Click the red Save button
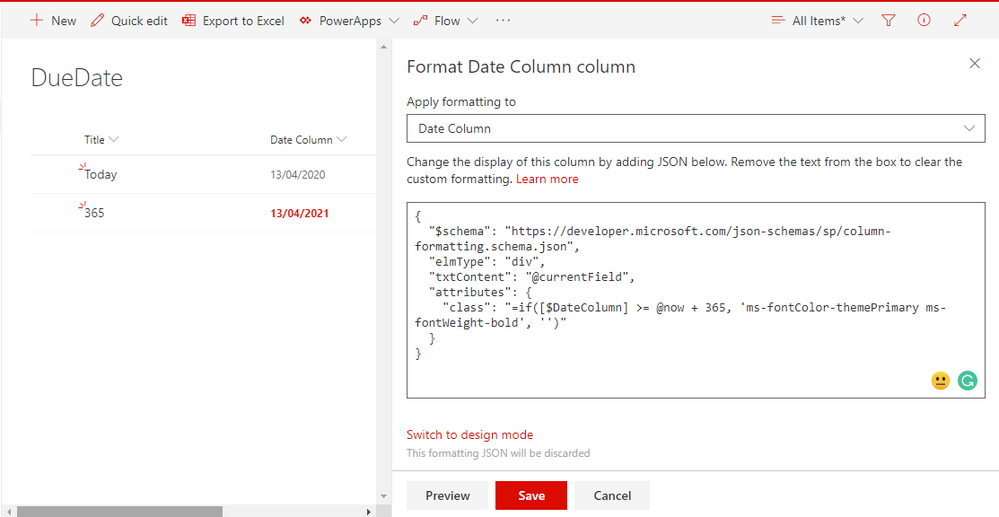The image size is (999, 517). point(531,495)
